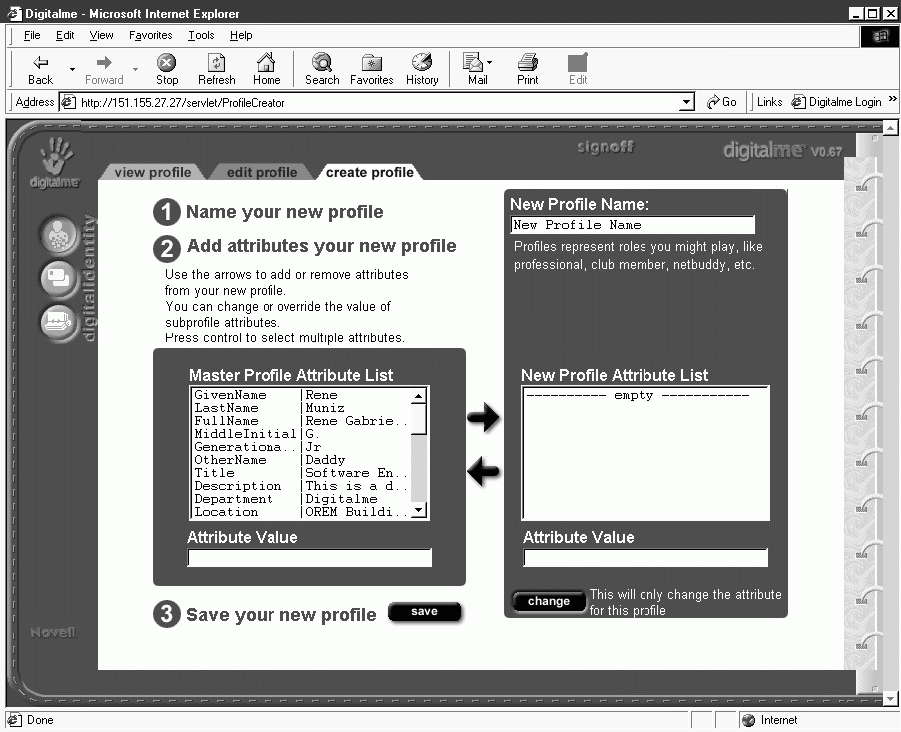Select the create profile tab
Viewport: 901px width, 732px height.
[x=369, y=172]
